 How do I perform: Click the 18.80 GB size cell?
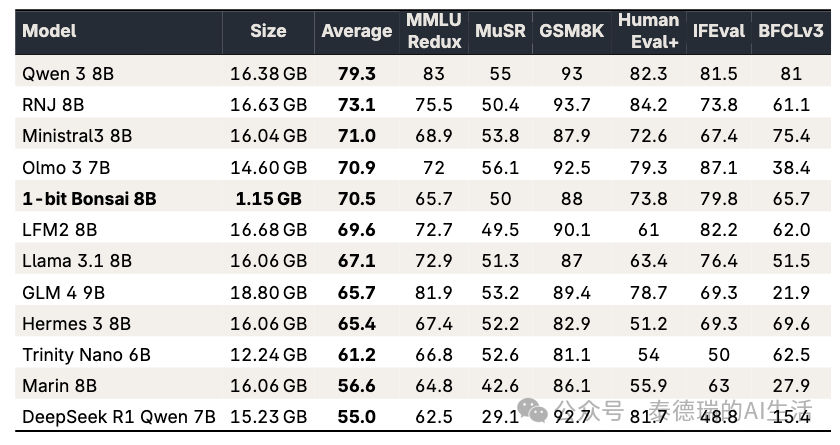[268, 292]
